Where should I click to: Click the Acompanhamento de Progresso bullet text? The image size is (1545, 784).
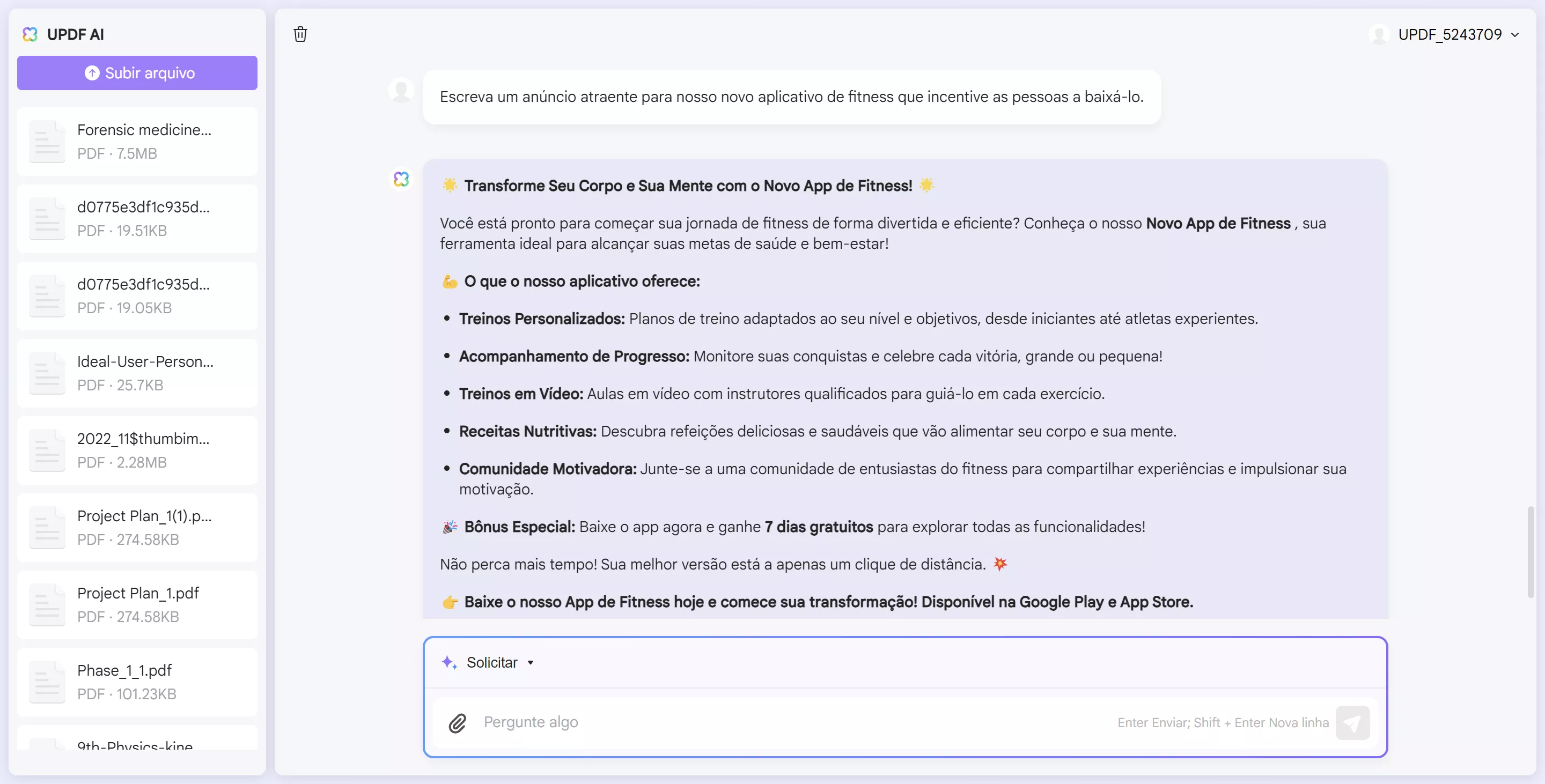click(x=810, y=357)
